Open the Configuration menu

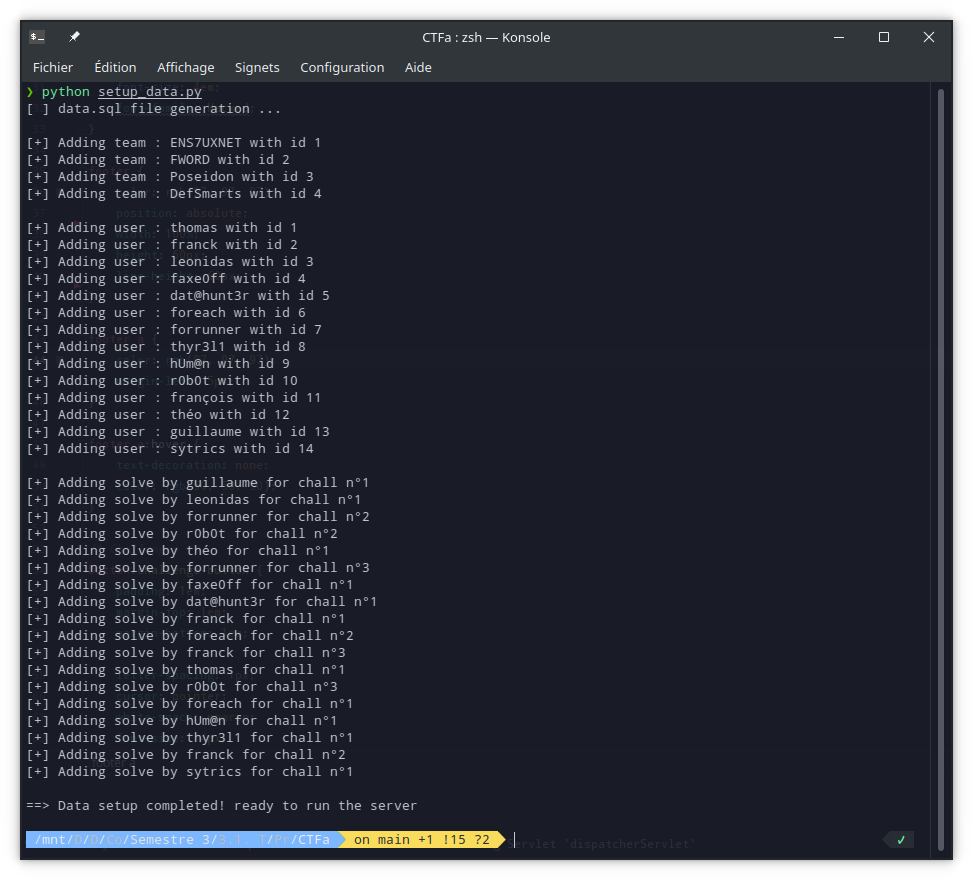[342, 67]
